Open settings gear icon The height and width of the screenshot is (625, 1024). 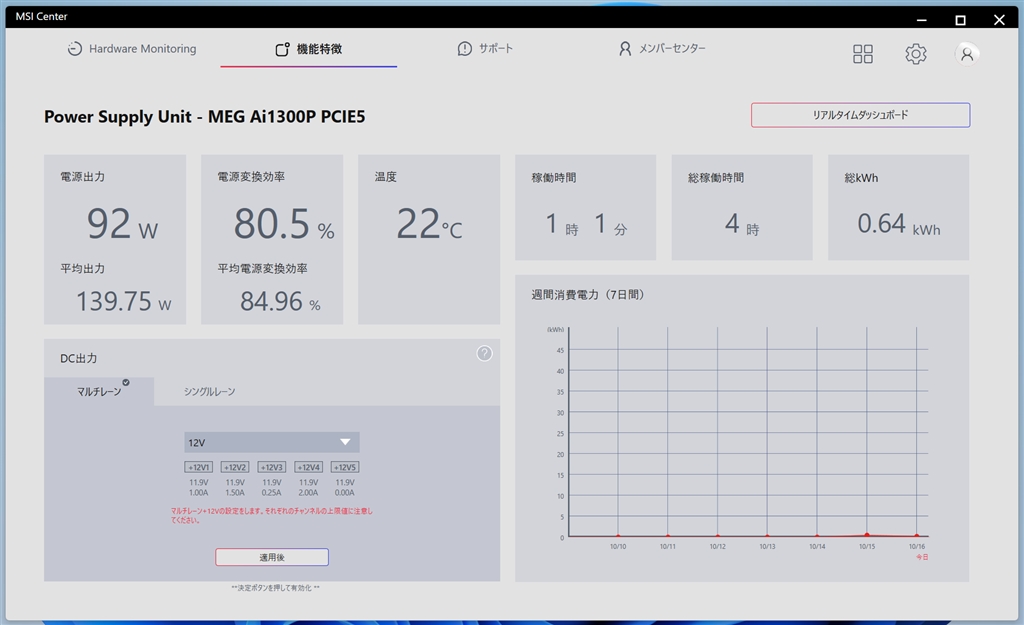[916, 54]
